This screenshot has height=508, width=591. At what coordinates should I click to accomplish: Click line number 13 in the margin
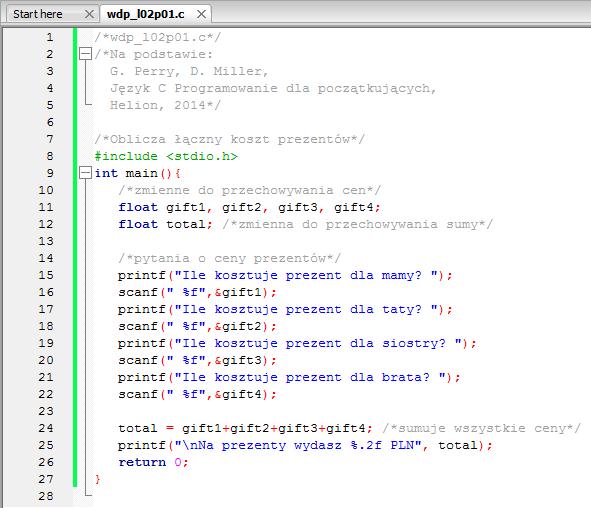[46, 241]
